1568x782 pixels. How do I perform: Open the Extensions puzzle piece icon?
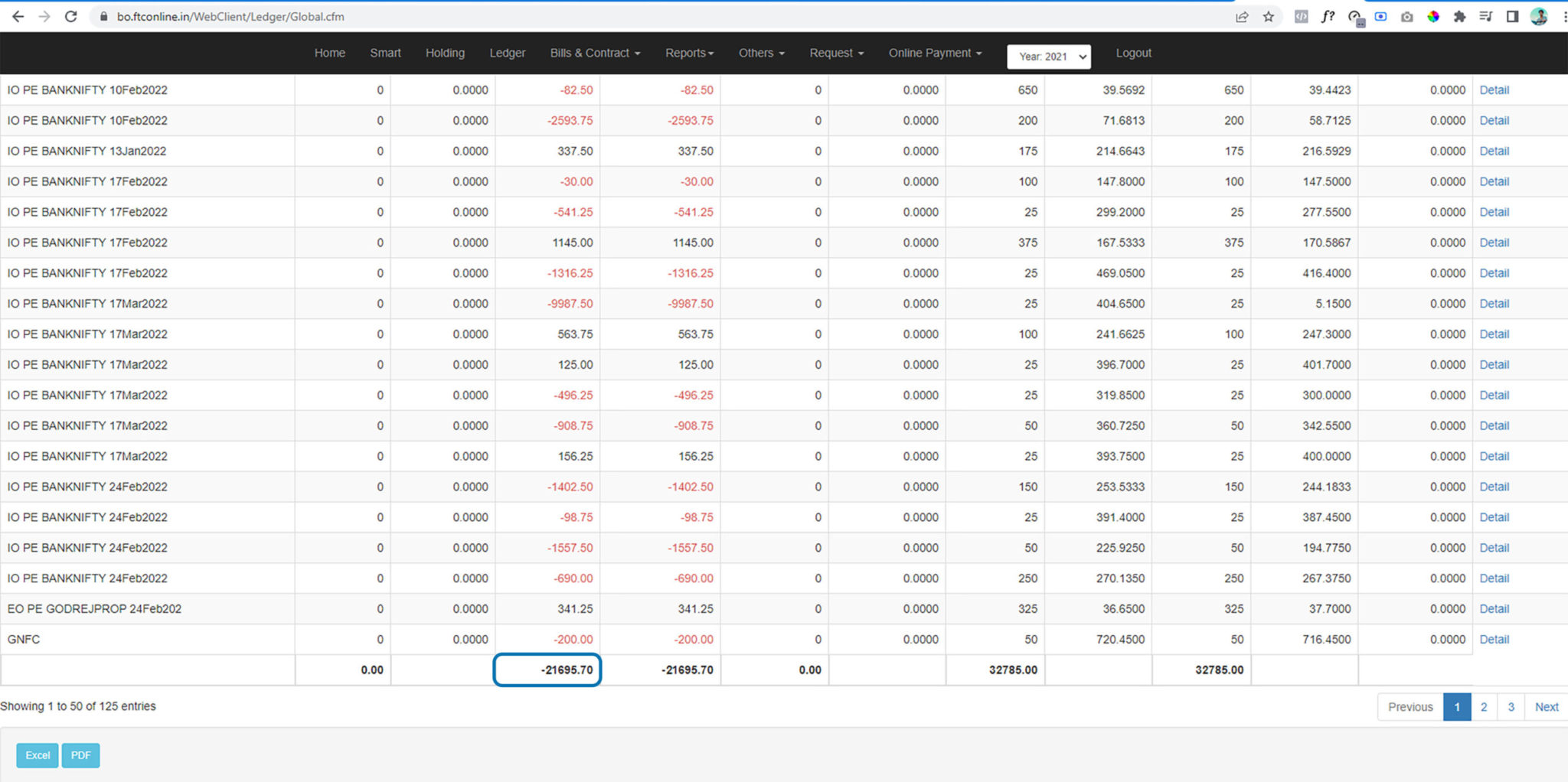(1459, 17)
